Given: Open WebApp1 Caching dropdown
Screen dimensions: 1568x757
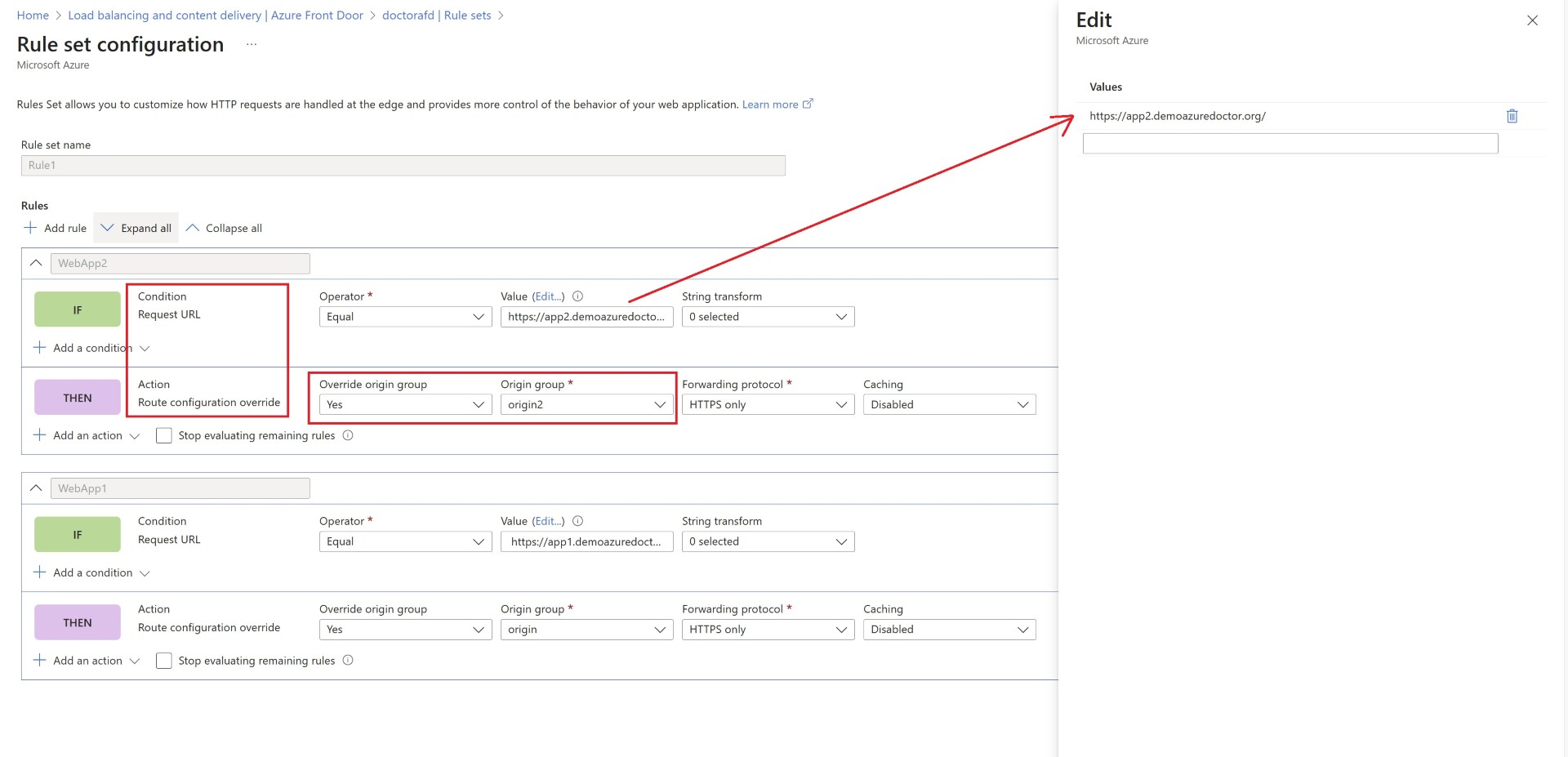Looking at the screenshot, I should (949, 630).
